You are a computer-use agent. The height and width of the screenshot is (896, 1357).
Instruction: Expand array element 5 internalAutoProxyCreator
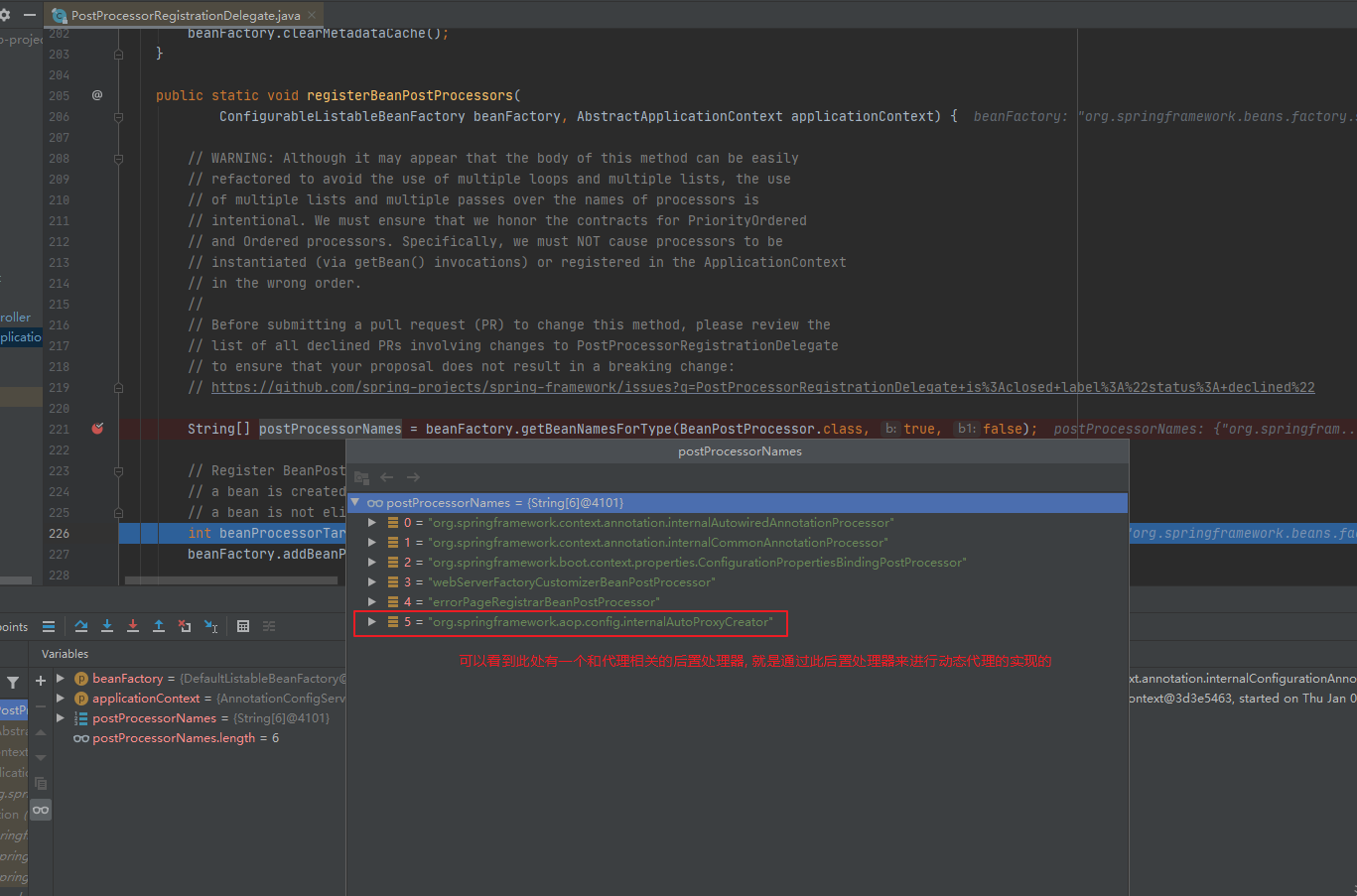pos(372,621)
